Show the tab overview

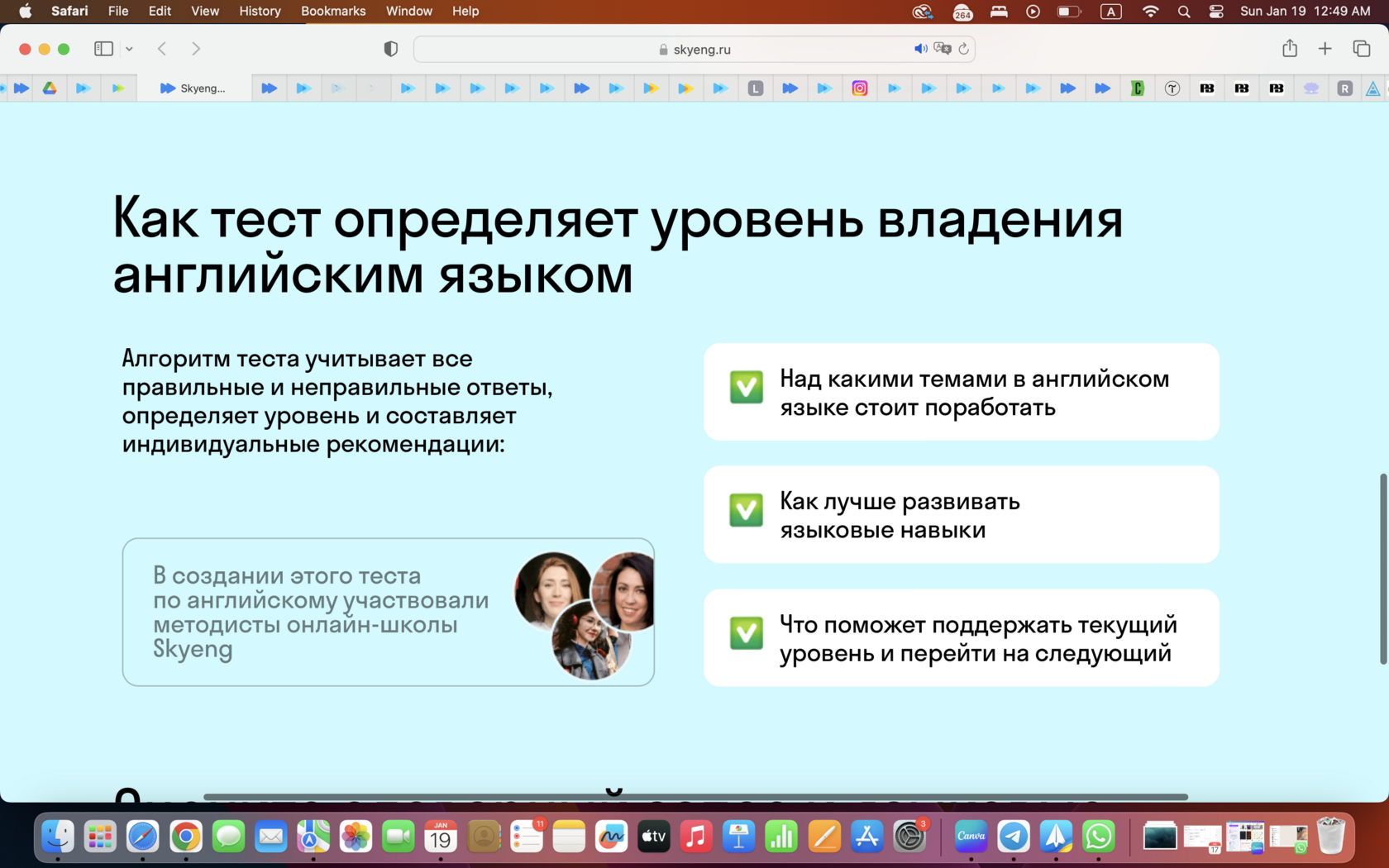1362,49
